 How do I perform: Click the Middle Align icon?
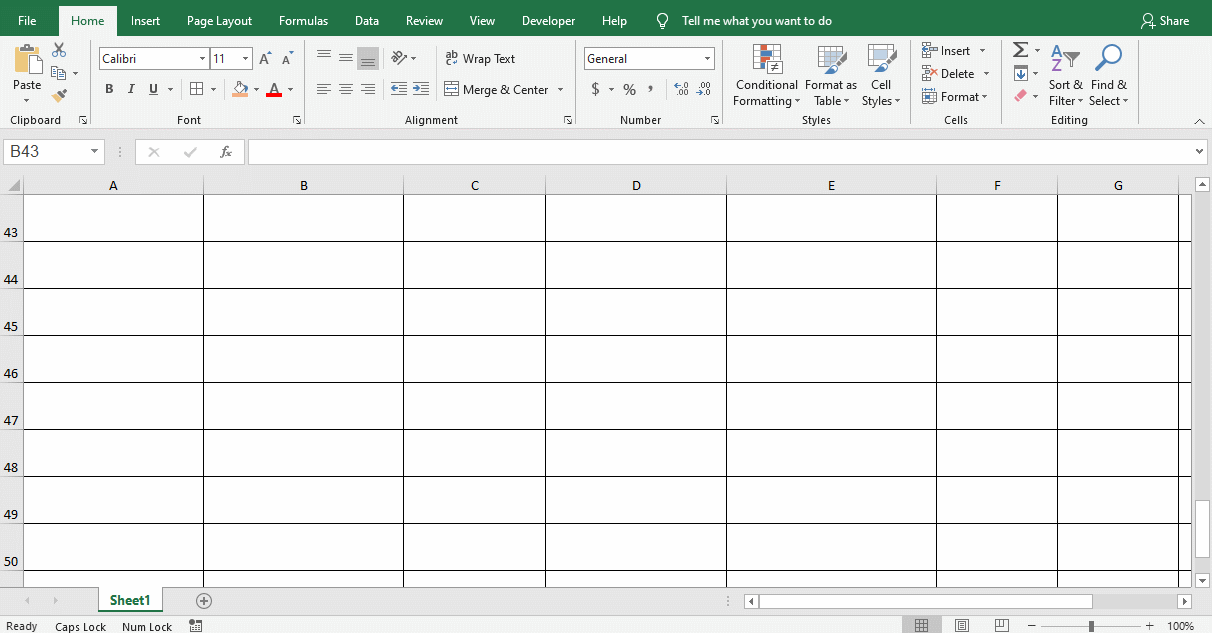[346, 58]
